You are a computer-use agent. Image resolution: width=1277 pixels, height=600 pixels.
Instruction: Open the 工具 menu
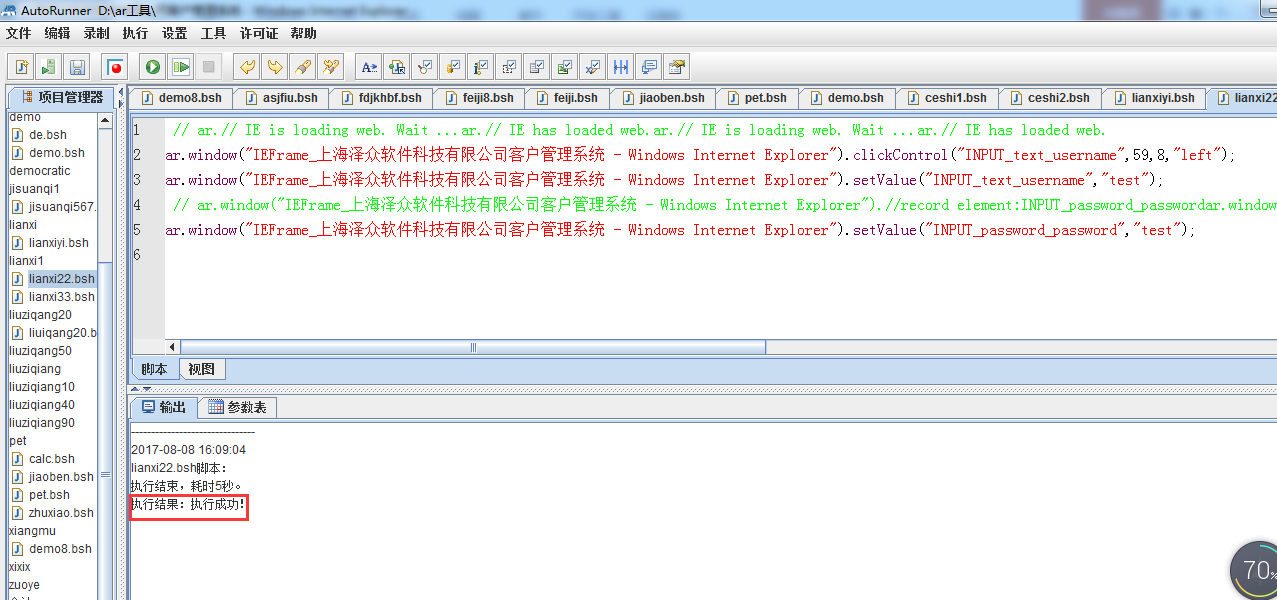pyautogui.click(x=213, y=33)
